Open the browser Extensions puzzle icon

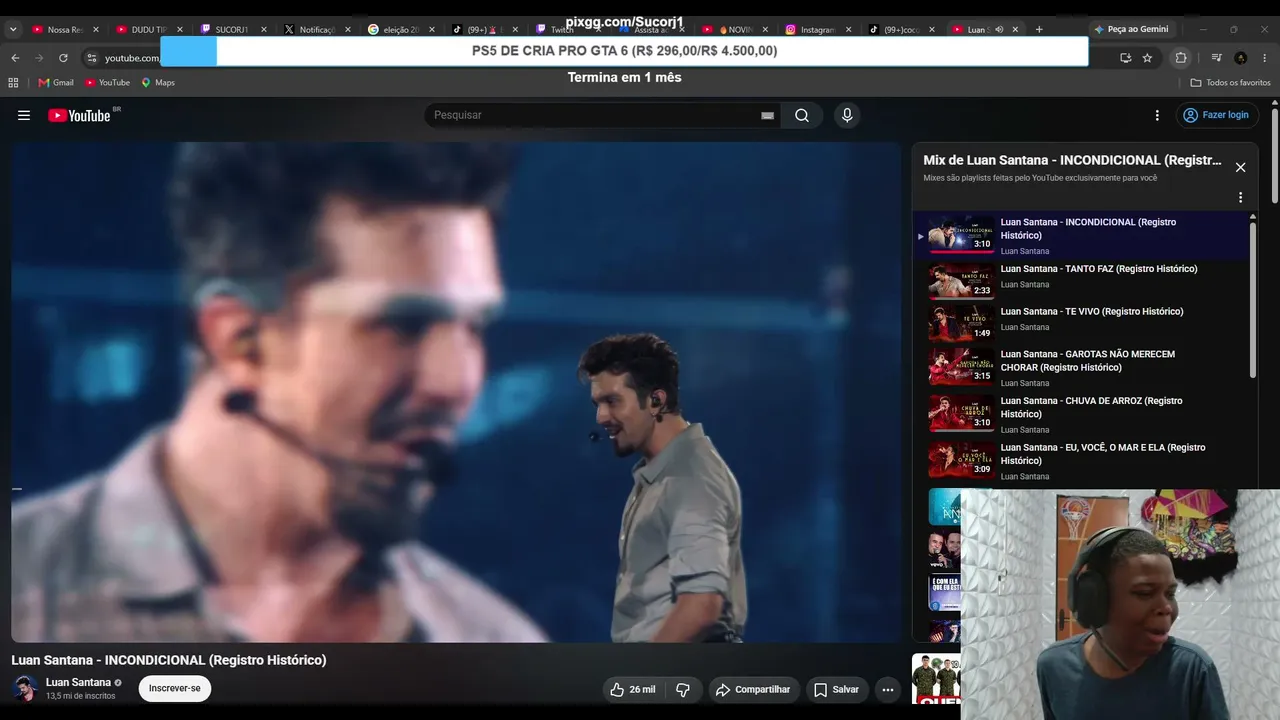coord(1180,58)
